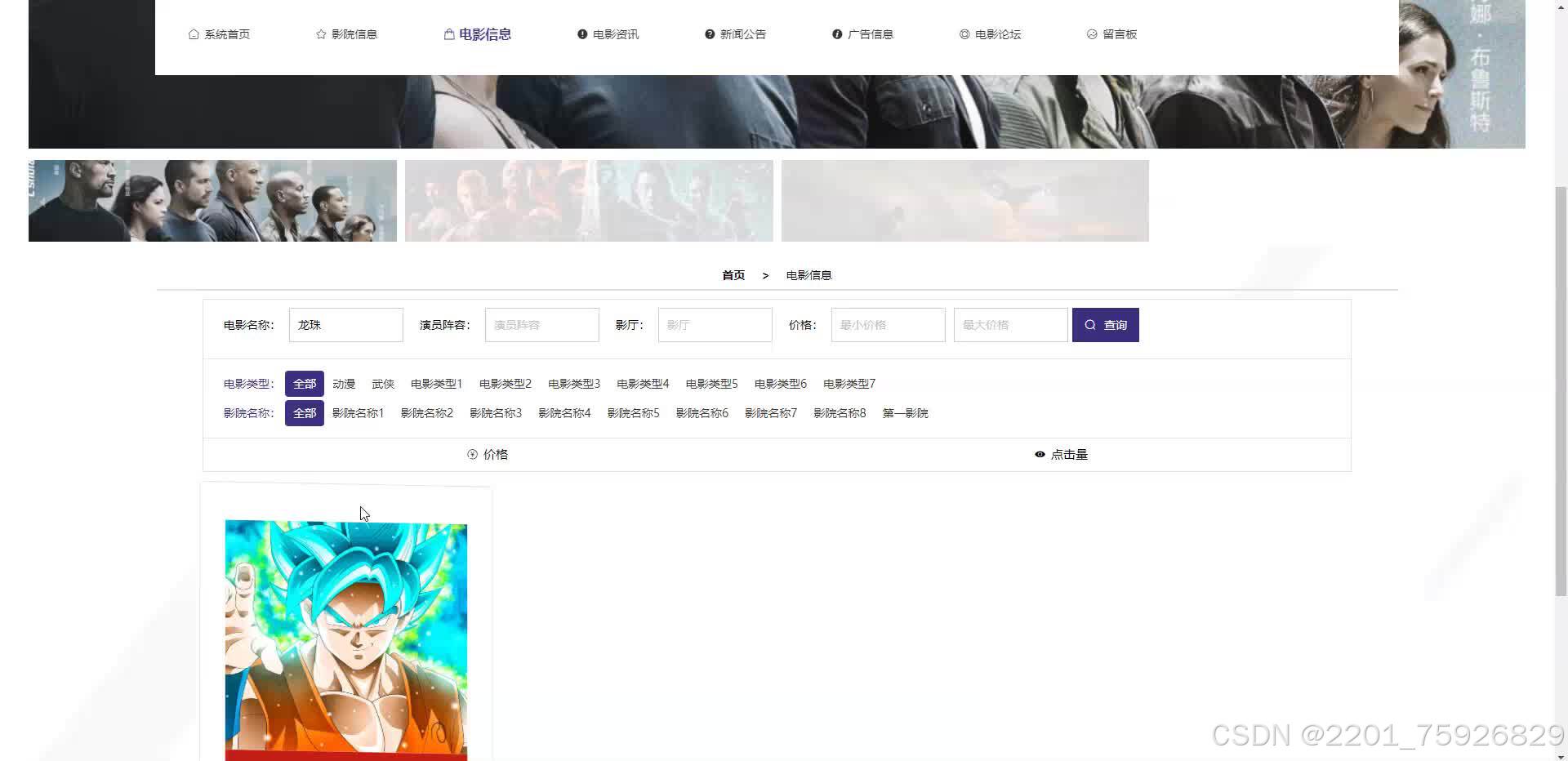Click eye icon next to 点击量
Screen dimensions: 1568x761
pyautogui.click(x=1040, y=455)
